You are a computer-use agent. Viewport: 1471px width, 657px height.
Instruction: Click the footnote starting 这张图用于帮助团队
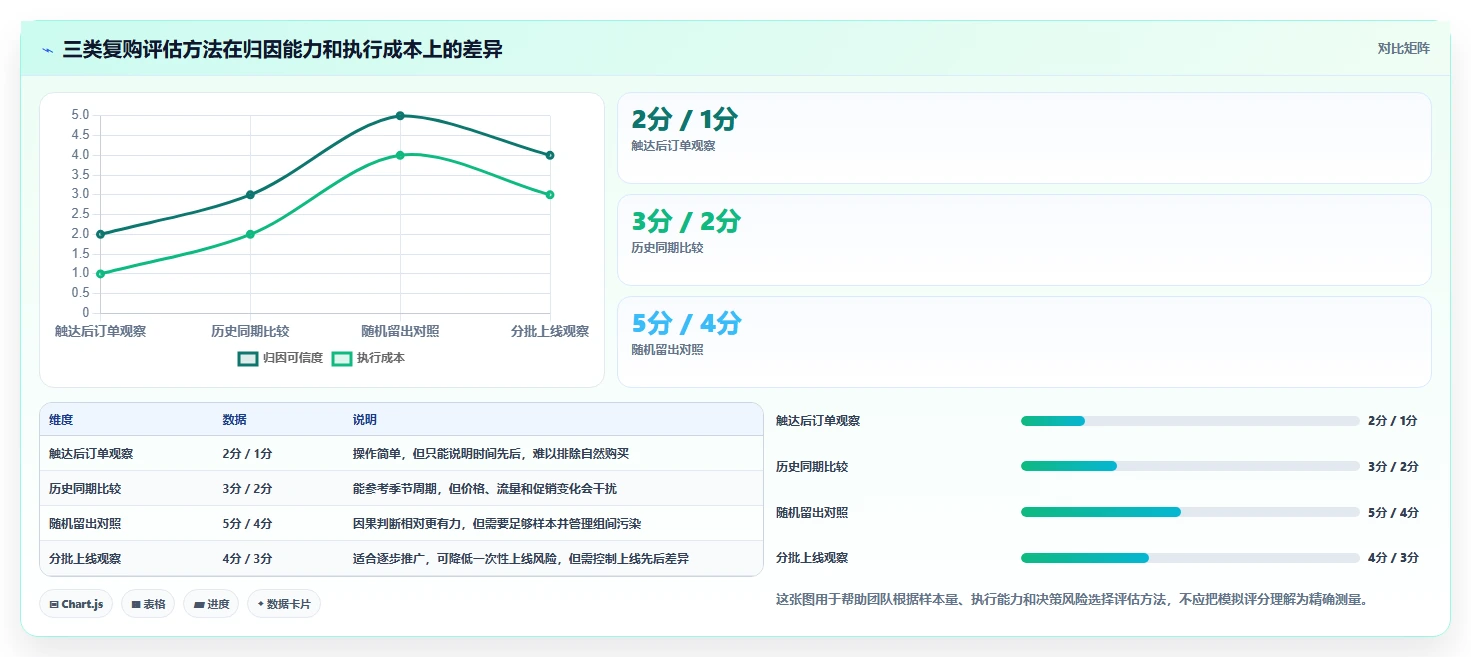(1071, 600)
